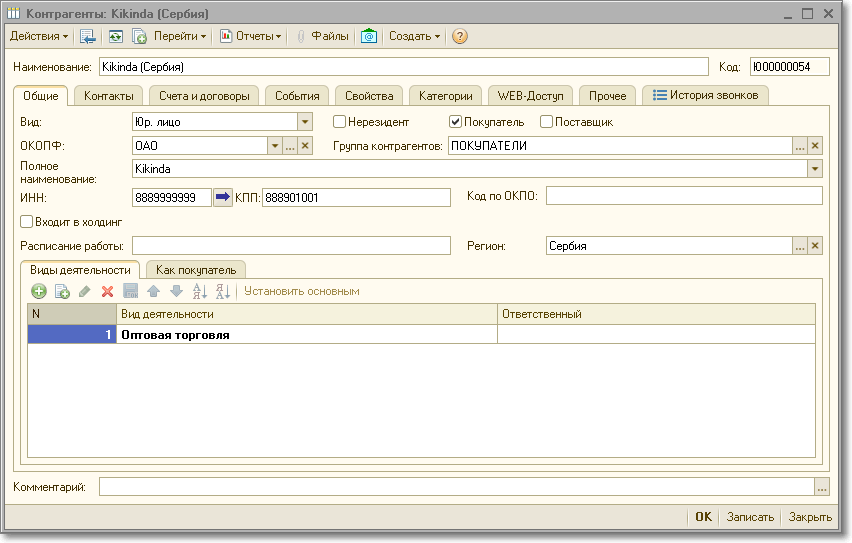Enable the Нерезидент checkbox
852x543 pixels.
(x=340, y=122)
